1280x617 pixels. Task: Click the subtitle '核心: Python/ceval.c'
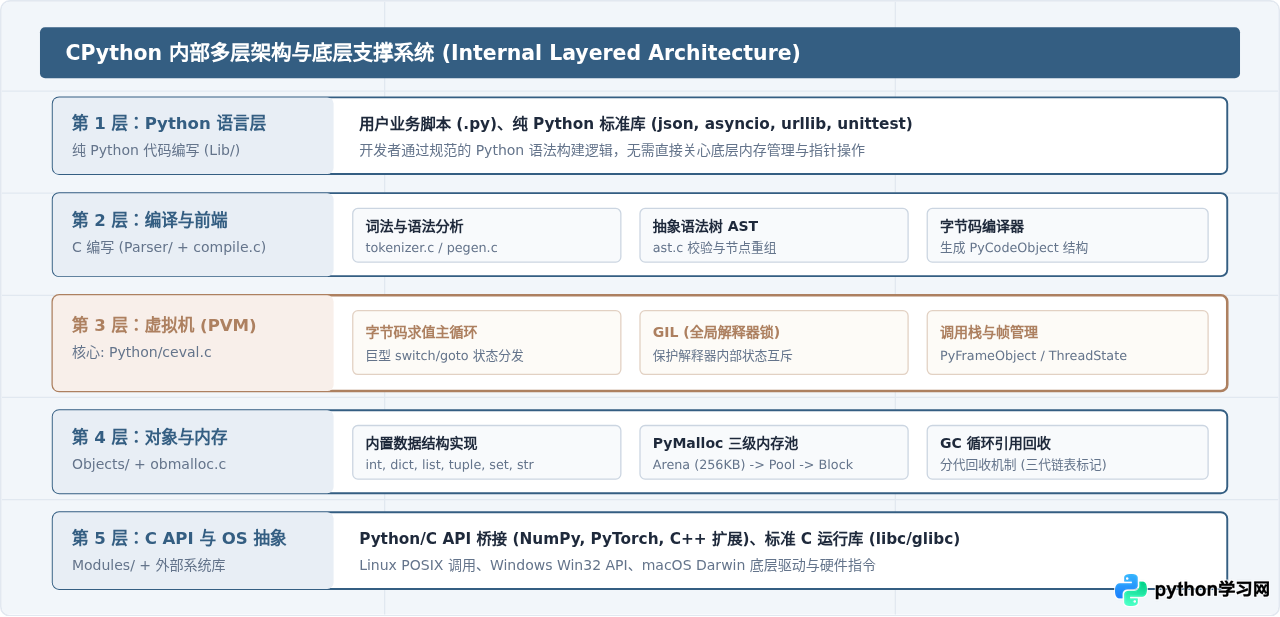click(x=142, y=352)
